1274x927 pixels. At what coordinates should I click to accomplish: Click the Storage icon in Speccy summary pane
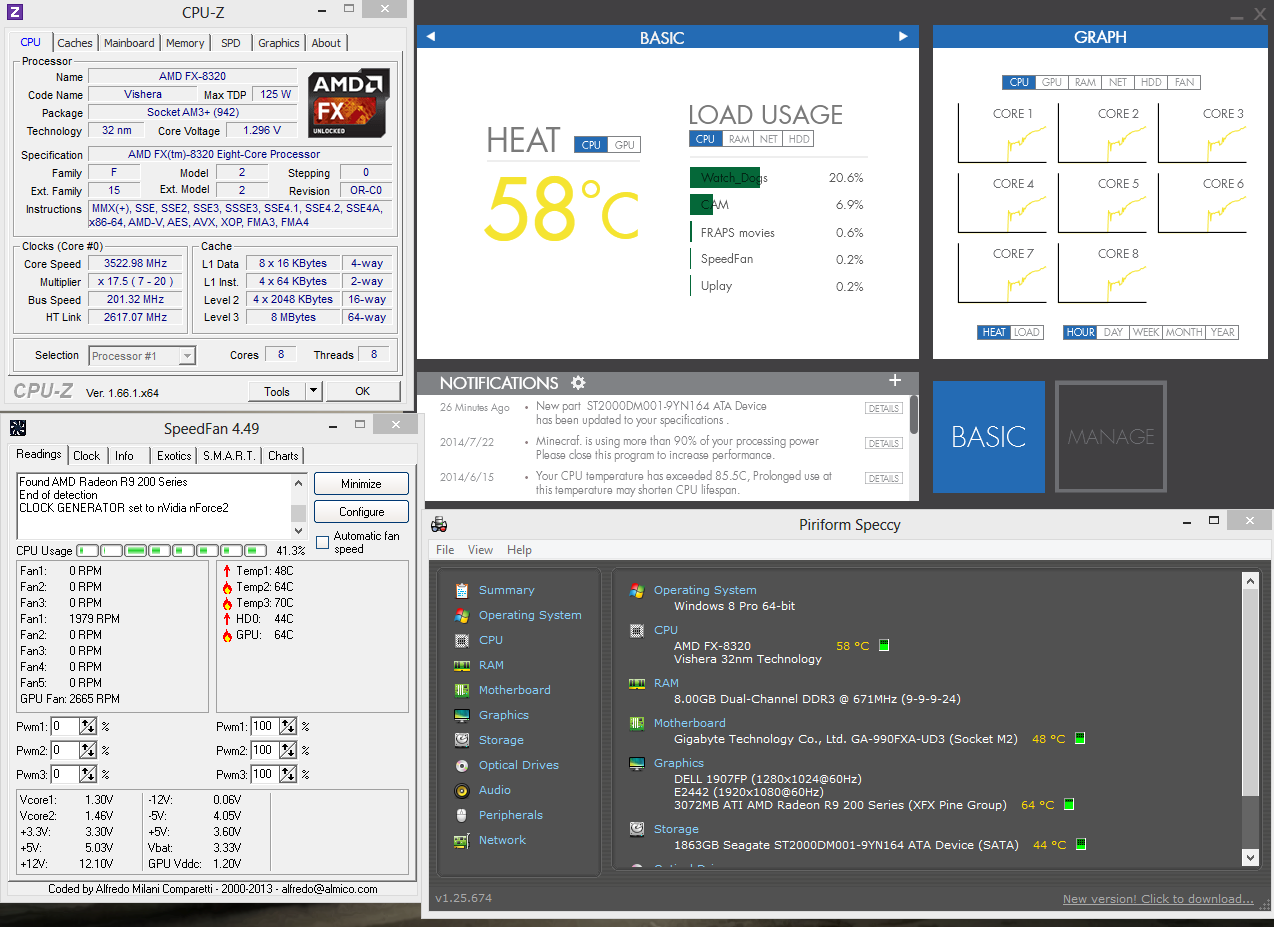(x=637, y=829)
